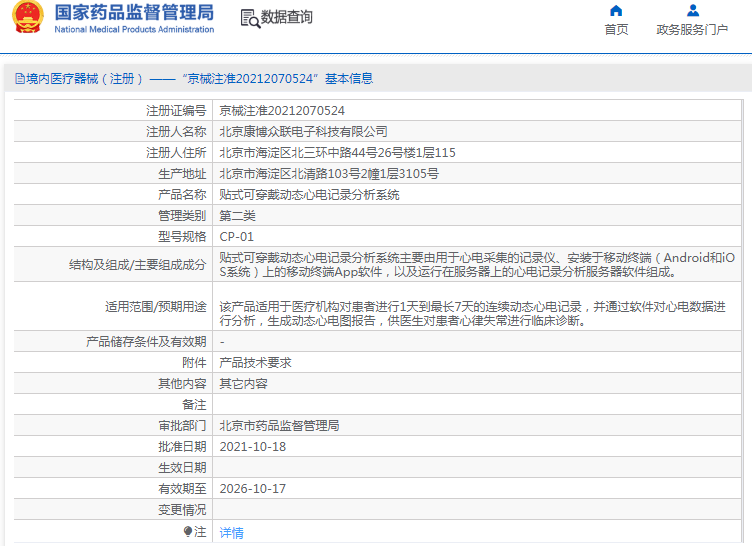Viewport: 752px width, 546px height.
Task: Open 政务服务门户 portal link
Action: pos(692,30)
